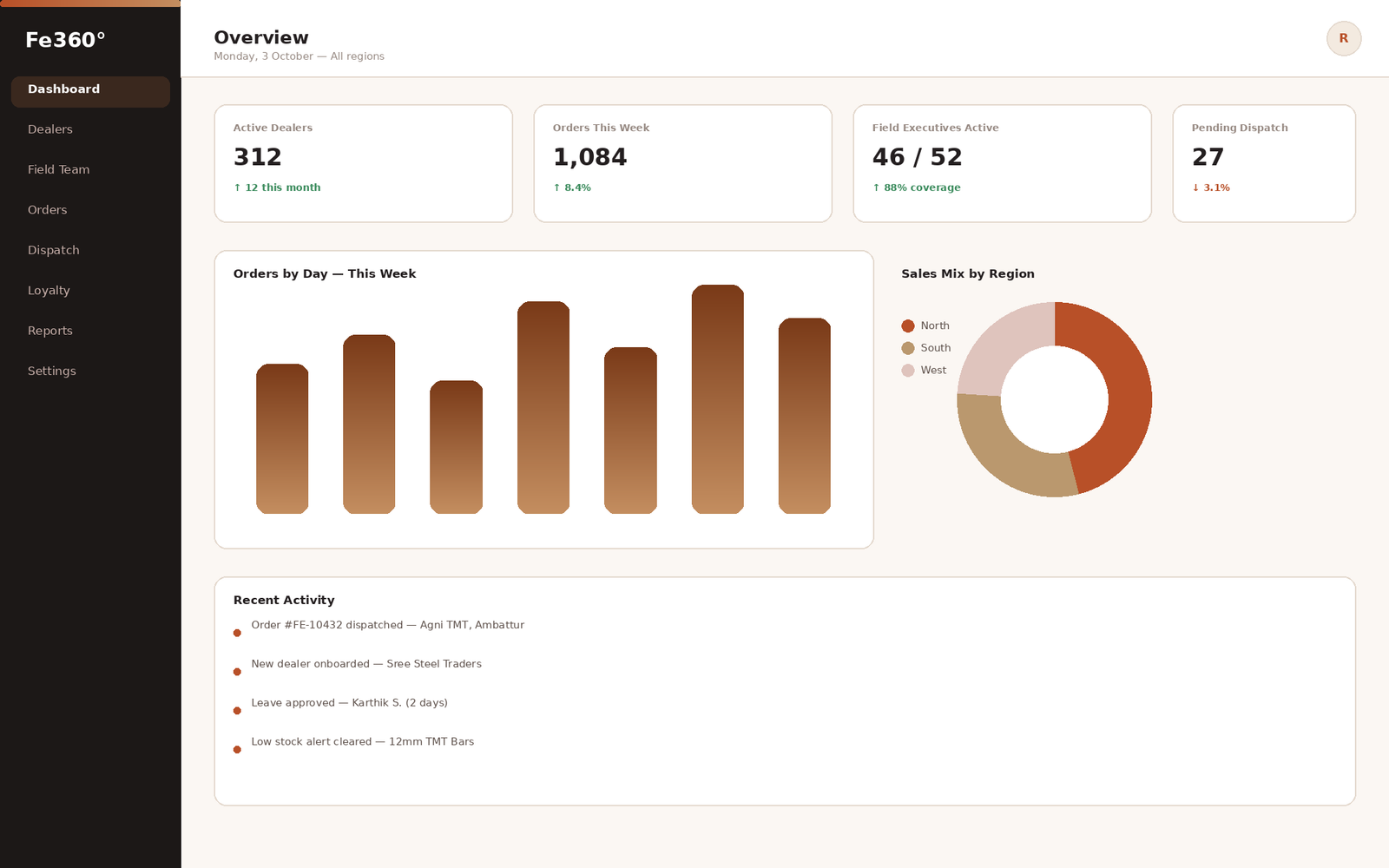This screenshot has height=868, width=1389.
Task: Click West legend color swatch
Action: [x=908, y=371]
